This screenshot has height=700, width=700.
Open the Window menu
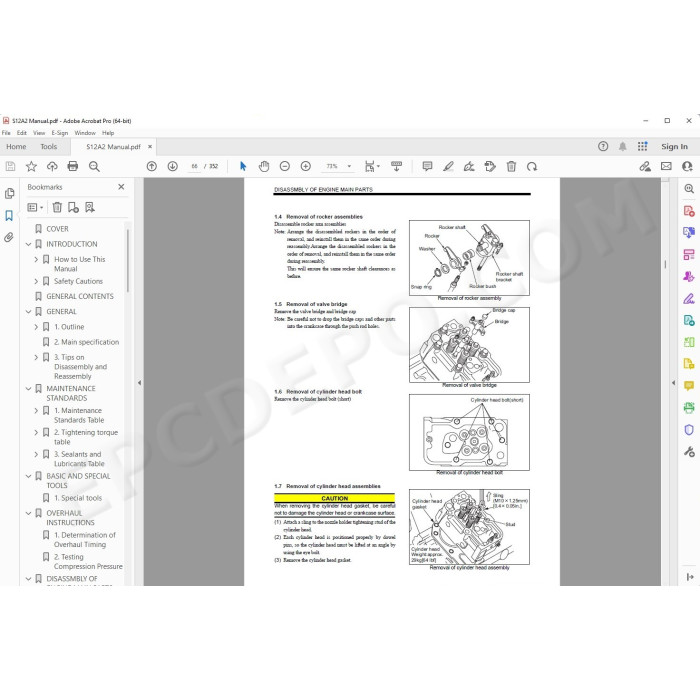[85, 133]
